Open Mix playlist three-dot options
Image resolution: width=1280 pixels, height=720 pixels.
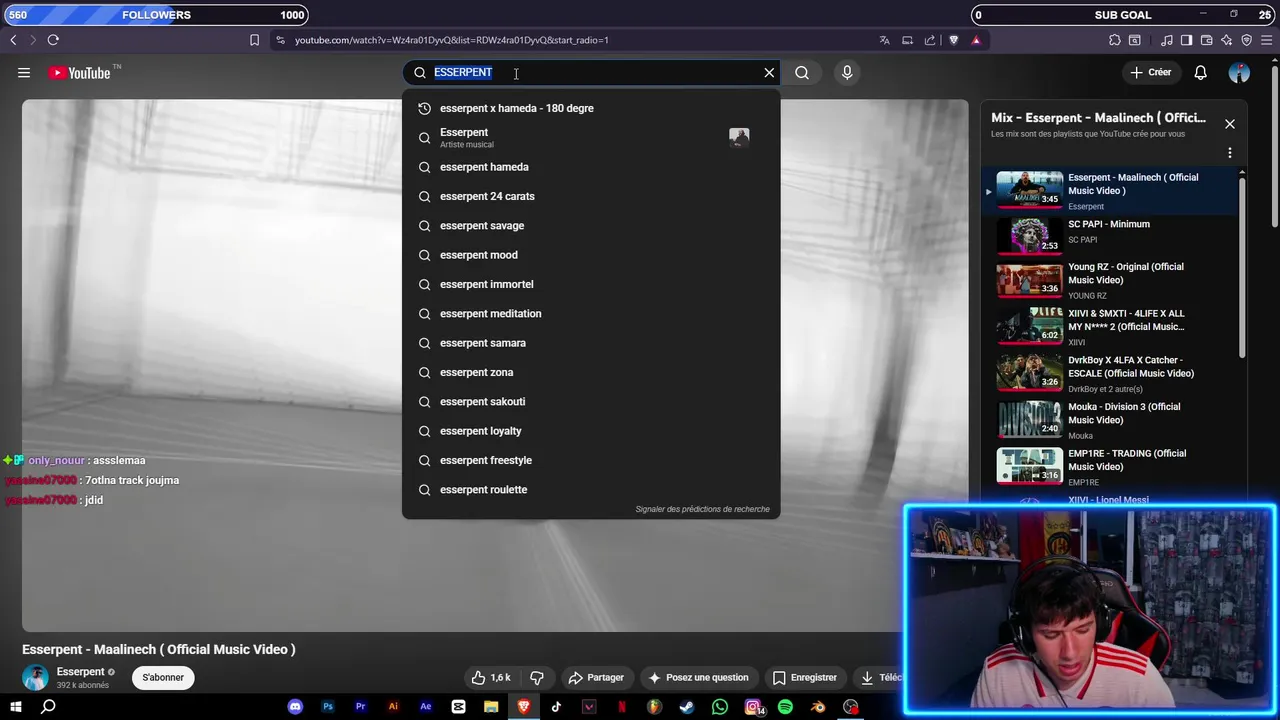[x=1230, y=153]
